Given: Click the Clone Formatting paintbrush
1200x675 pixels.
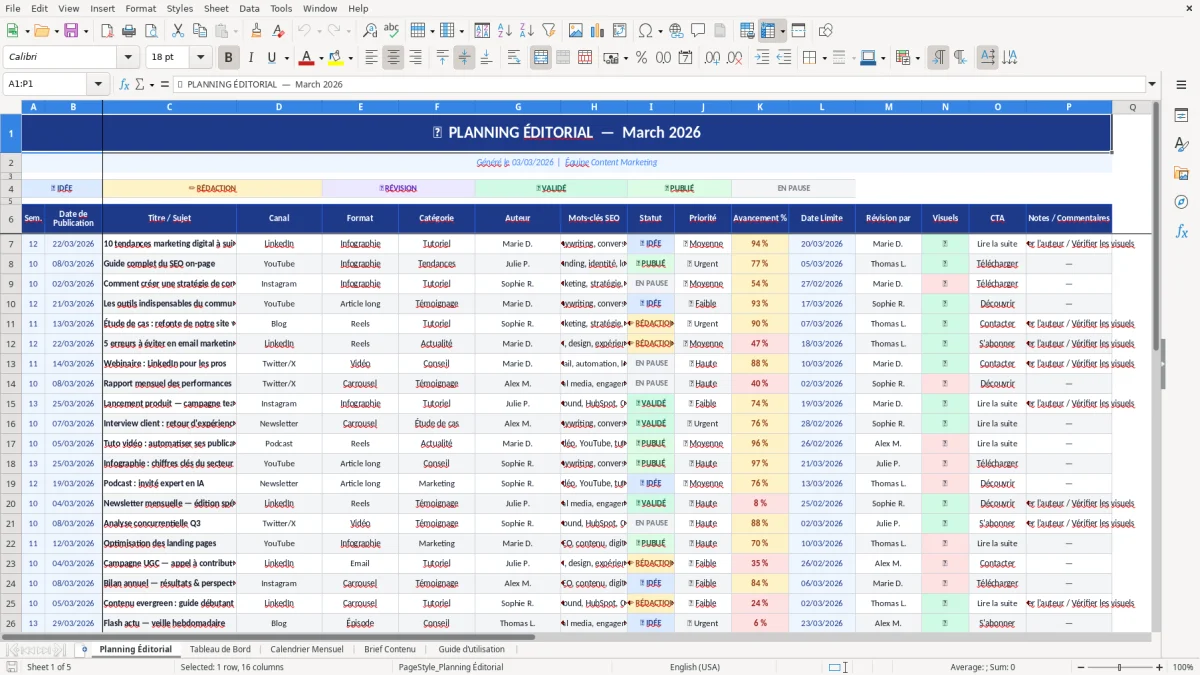Looking at the screenshot, I should coord(256,31).
